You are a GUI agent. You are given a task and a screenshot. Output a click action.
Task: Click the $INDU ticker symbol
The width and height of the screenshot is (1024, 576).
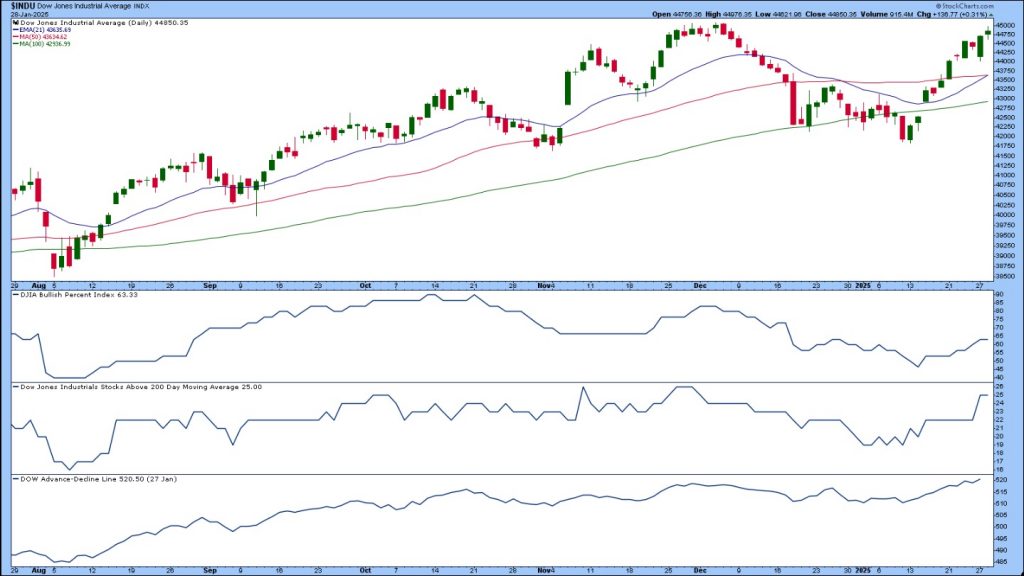[x=22, y=6]
